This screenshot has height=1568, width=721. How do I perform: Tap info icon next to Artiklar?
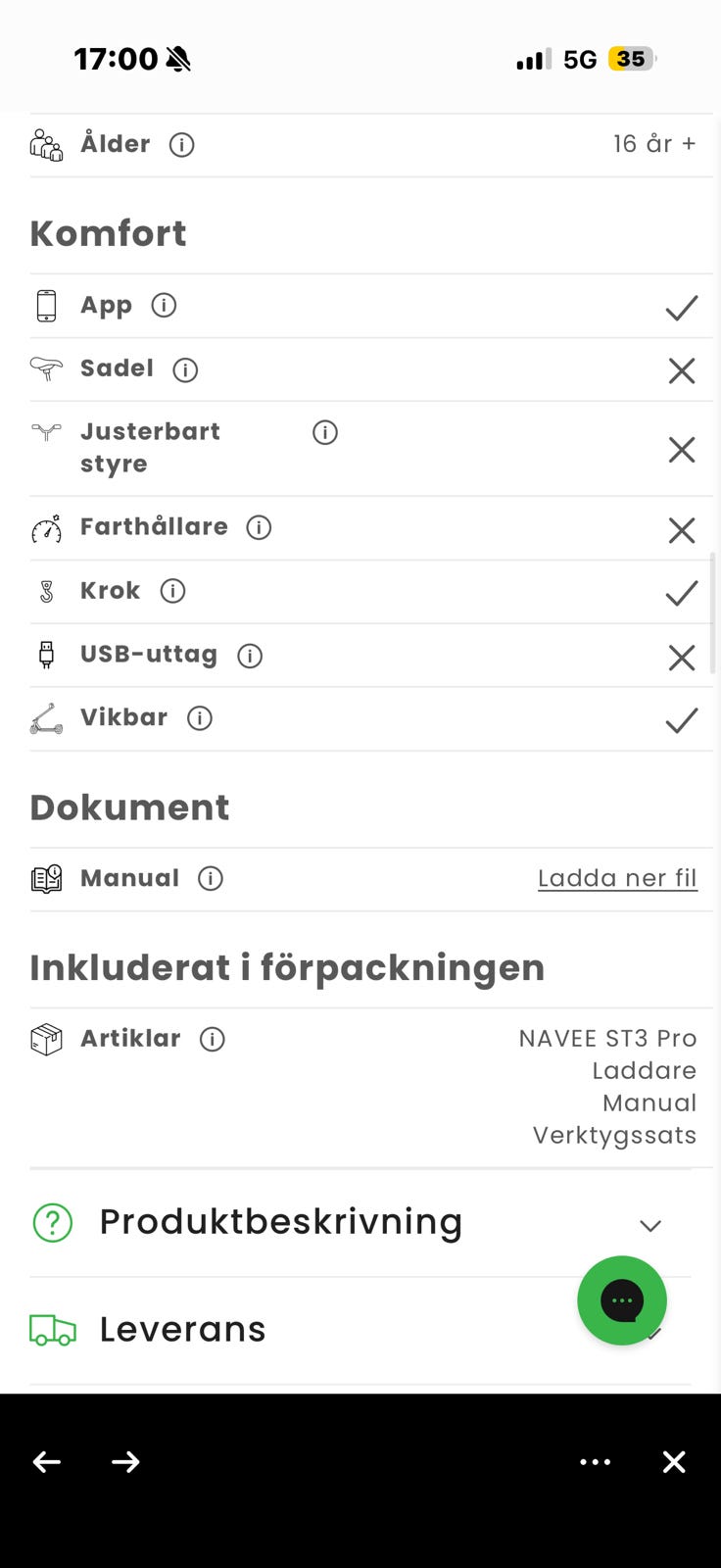212,1039
